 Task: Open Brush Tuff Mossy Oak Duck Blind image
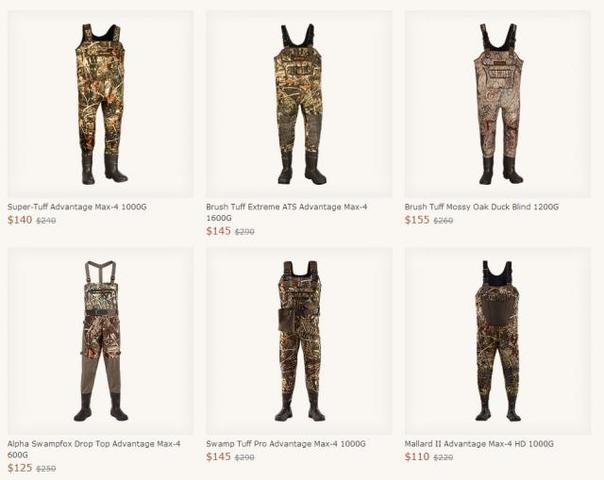497,104
